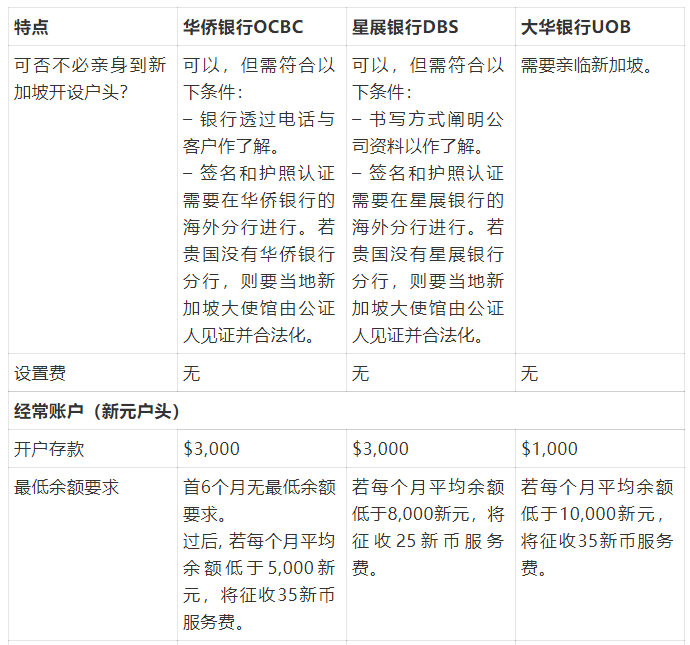Click '无' in the DBS 设置费 cell
Viewport: 690px width, 645px height.
(360, 374)
